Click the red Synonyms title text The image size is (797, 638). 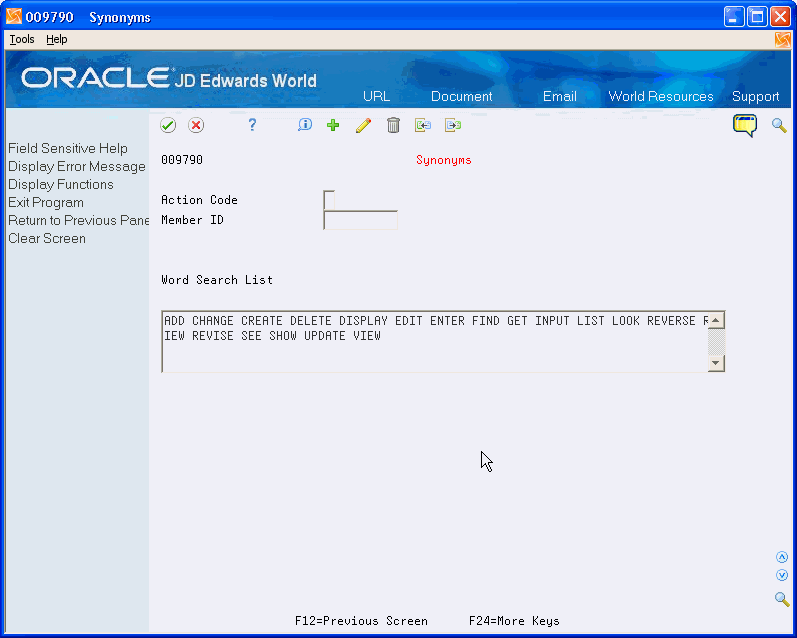[x=444, y=160]
